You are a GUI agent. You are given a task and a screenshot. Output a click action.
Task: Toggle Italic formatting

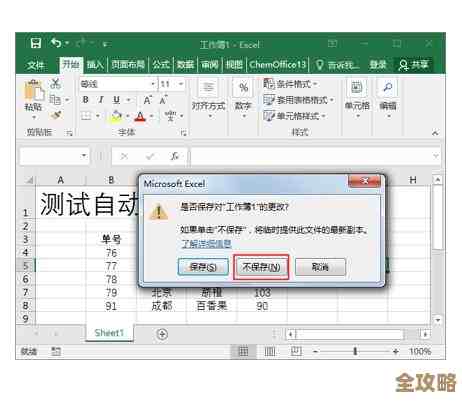coord(101,100)
